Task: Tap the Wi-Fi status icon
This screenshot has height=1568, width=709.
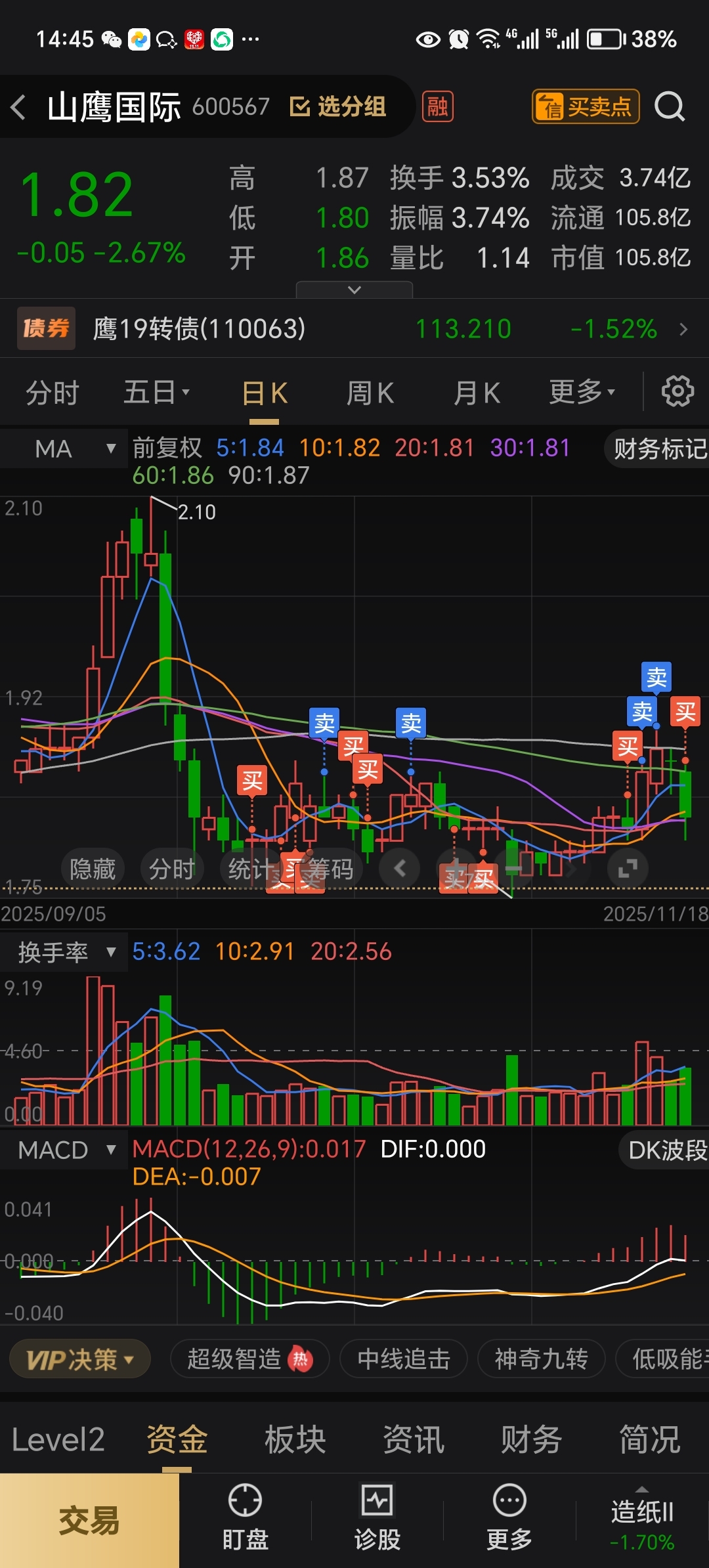Action: [x=488, y=39]
